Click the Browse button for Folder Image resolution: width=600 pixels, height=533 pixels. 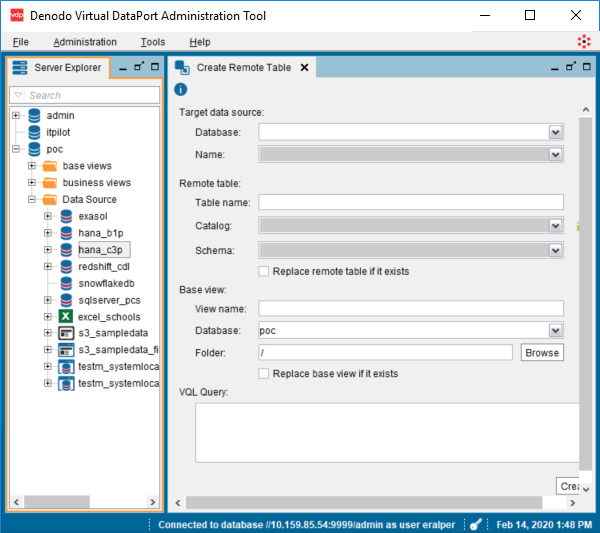pyautogui.click(x=542, y=353)
